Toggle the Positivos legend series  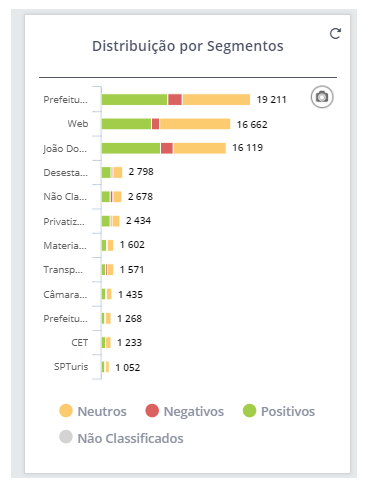(279, 411)
